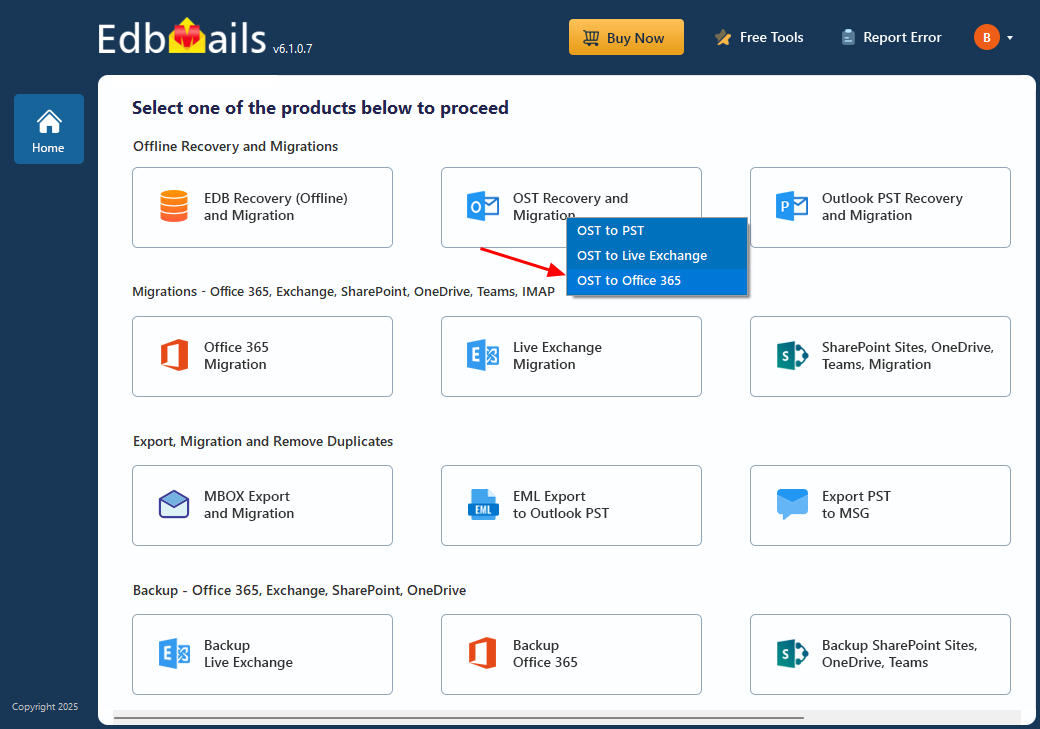The width and height of the screenshot is (1040, 729).
Task: Click the Live Exchange Migration icon
Action: [x=483, y=356]
